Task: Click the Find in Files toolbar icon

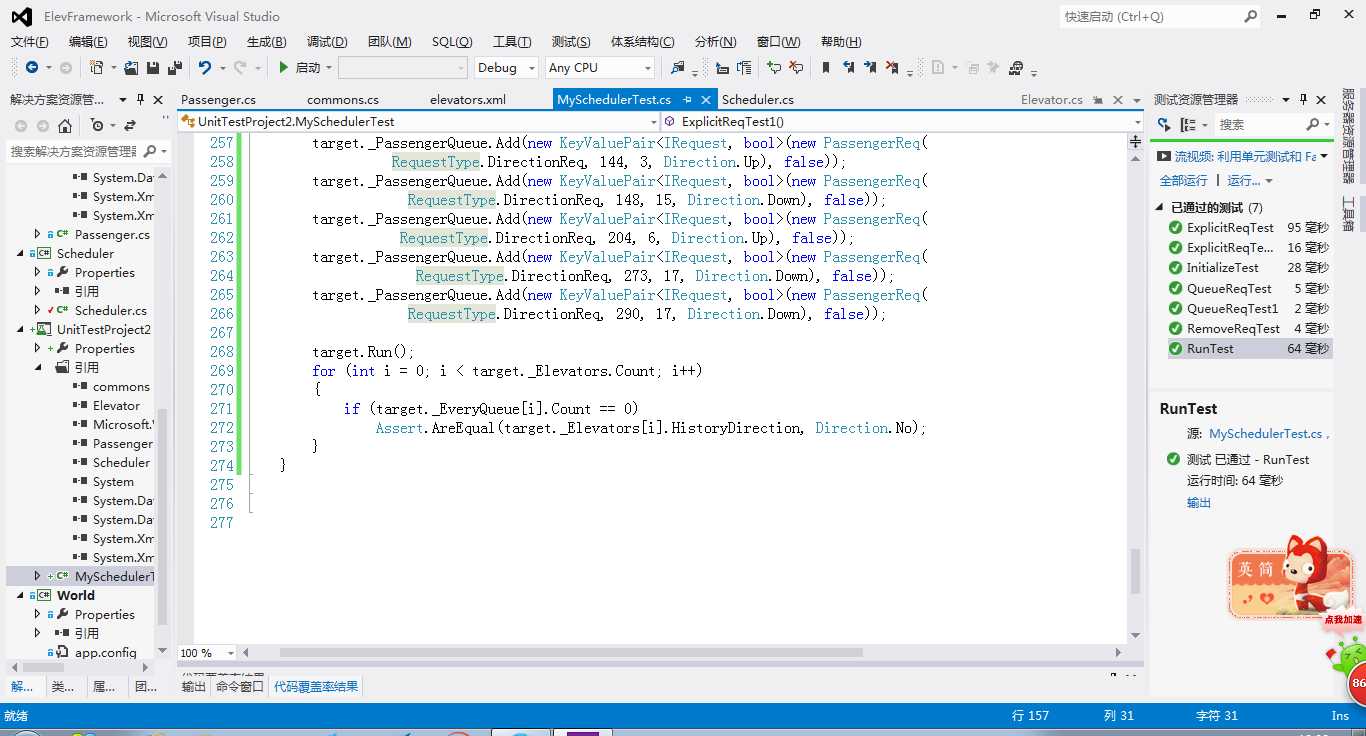Action: coord(678,68)
